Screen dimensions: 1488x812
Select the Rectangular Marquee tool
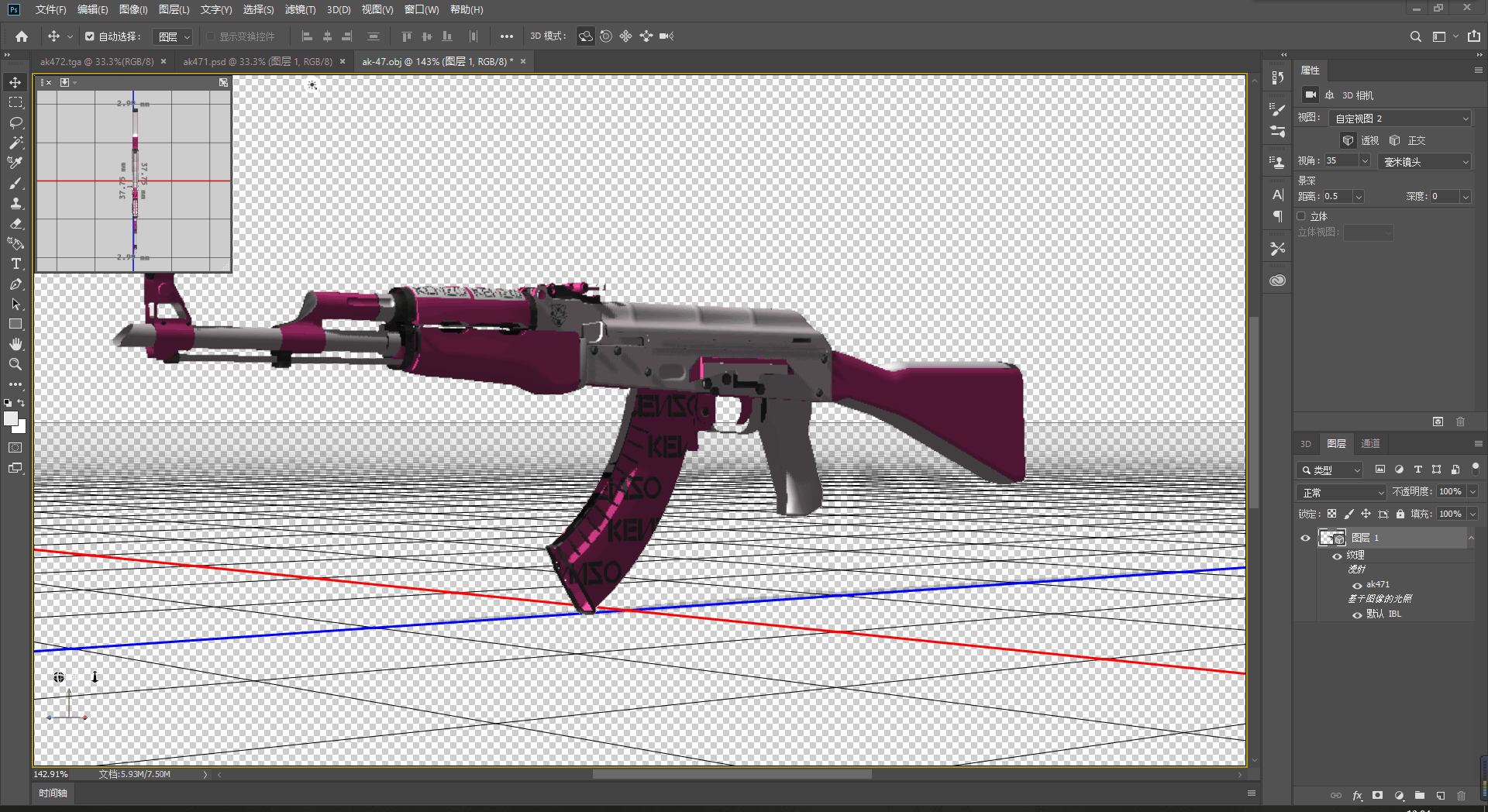[15, 102]
